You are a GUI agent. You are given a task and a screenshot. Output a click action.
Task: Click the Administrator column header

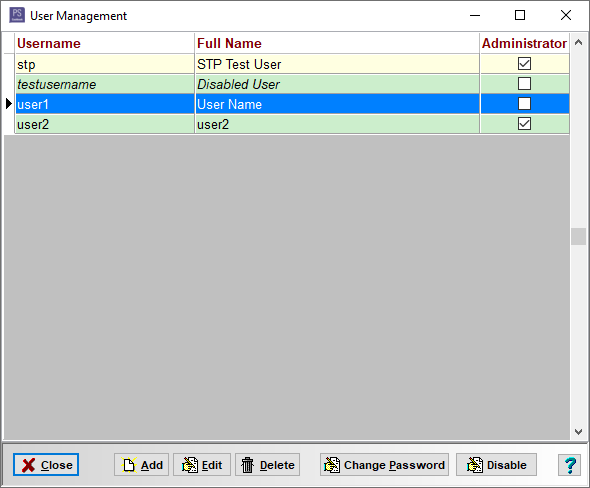click(525, 43)
